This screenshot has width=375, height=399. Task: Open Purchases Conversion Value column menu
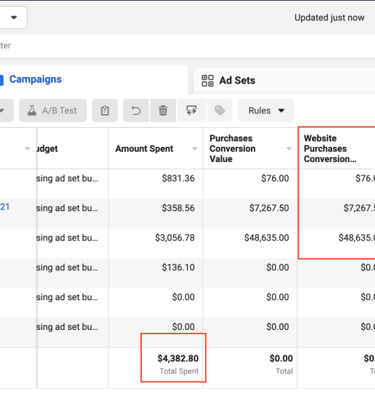click(x=289, y=149)
